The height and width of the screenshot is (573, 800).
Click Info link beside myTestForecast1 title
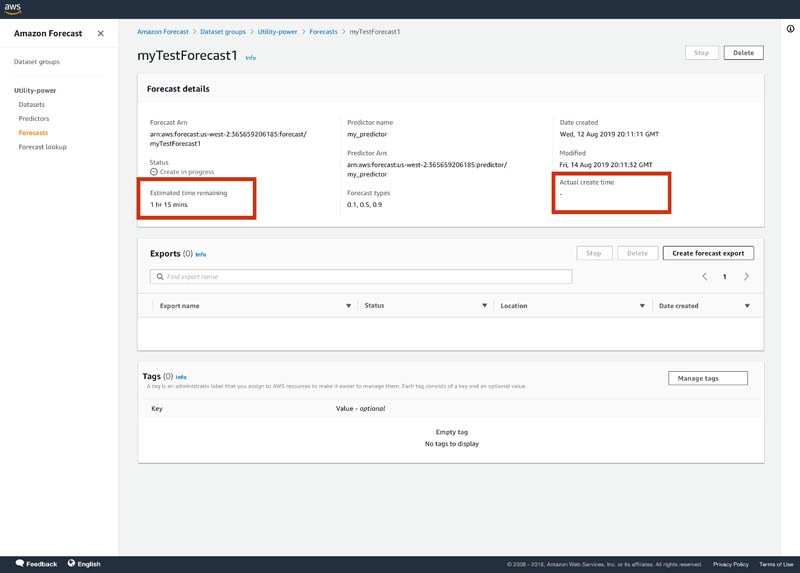pyautogui.click(x=251, y=58)
